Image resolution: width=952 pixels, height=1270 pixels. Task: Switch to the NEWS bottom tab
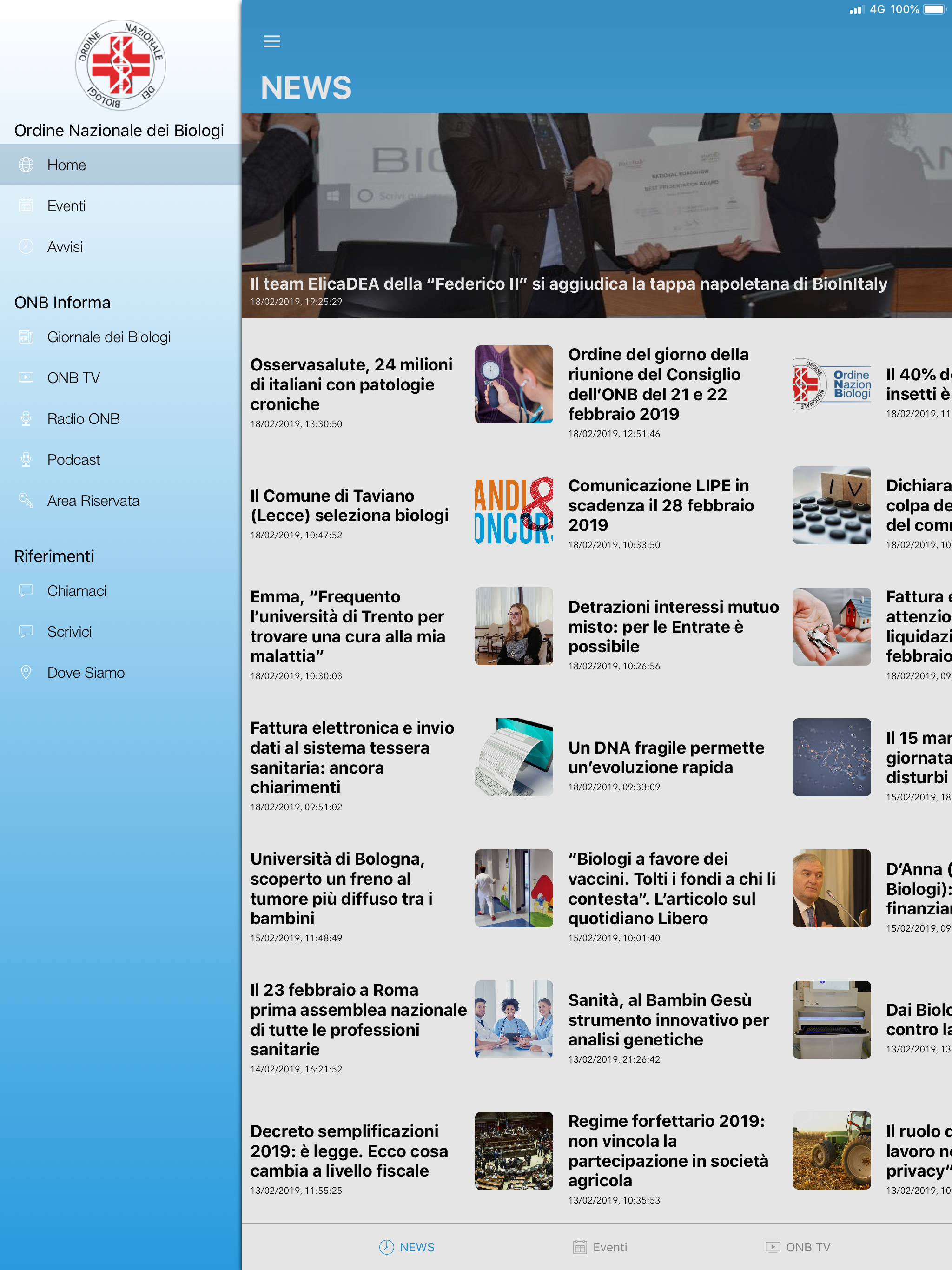(x=407, y=1247)
